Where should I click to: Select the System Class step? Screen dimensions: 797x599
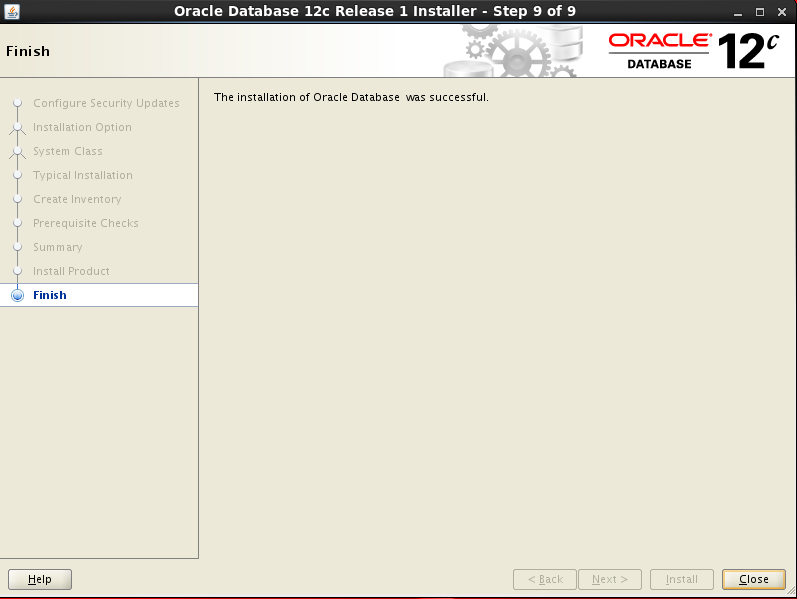(x=68, y=151)
